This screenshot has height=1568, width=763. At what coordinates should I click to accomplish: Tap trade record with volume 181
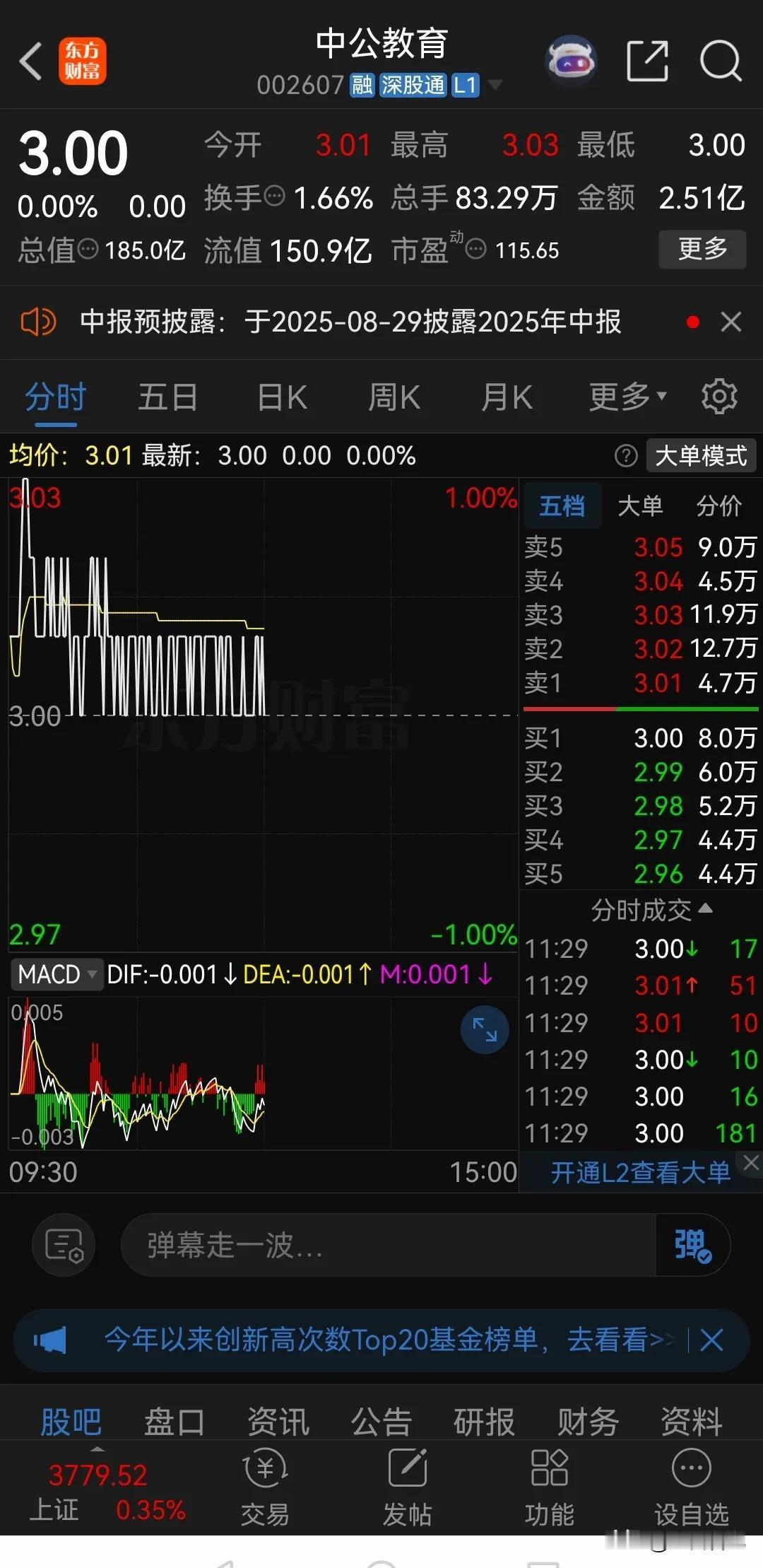point(641,1133)
